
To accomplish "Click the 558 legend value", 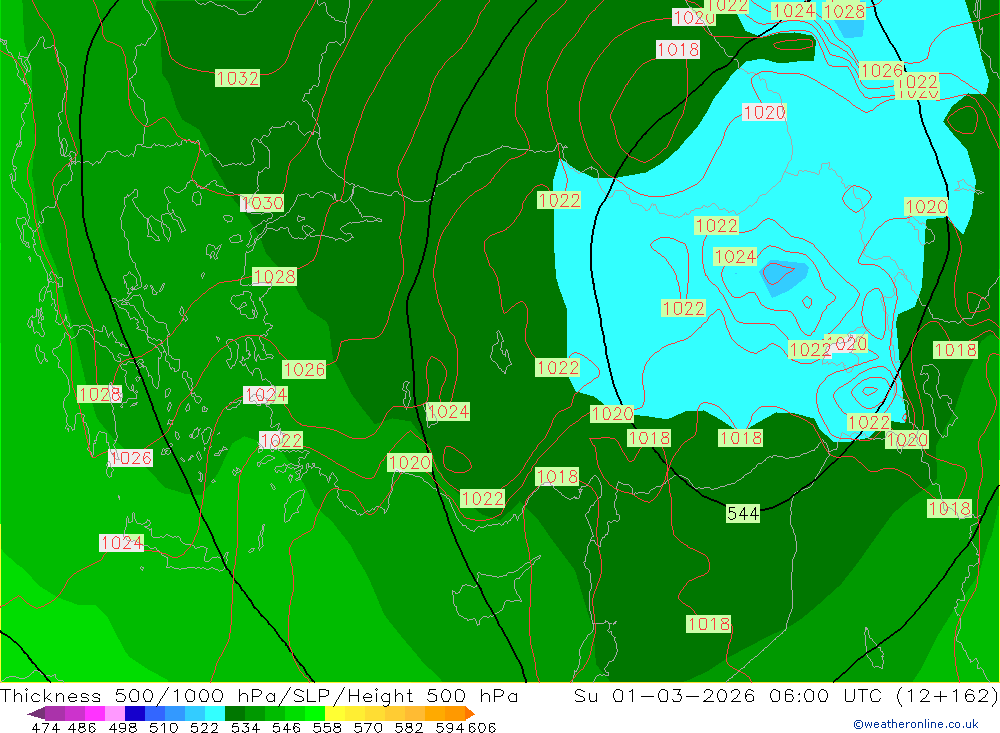I will pyautogui.click(x=326, y=727).
